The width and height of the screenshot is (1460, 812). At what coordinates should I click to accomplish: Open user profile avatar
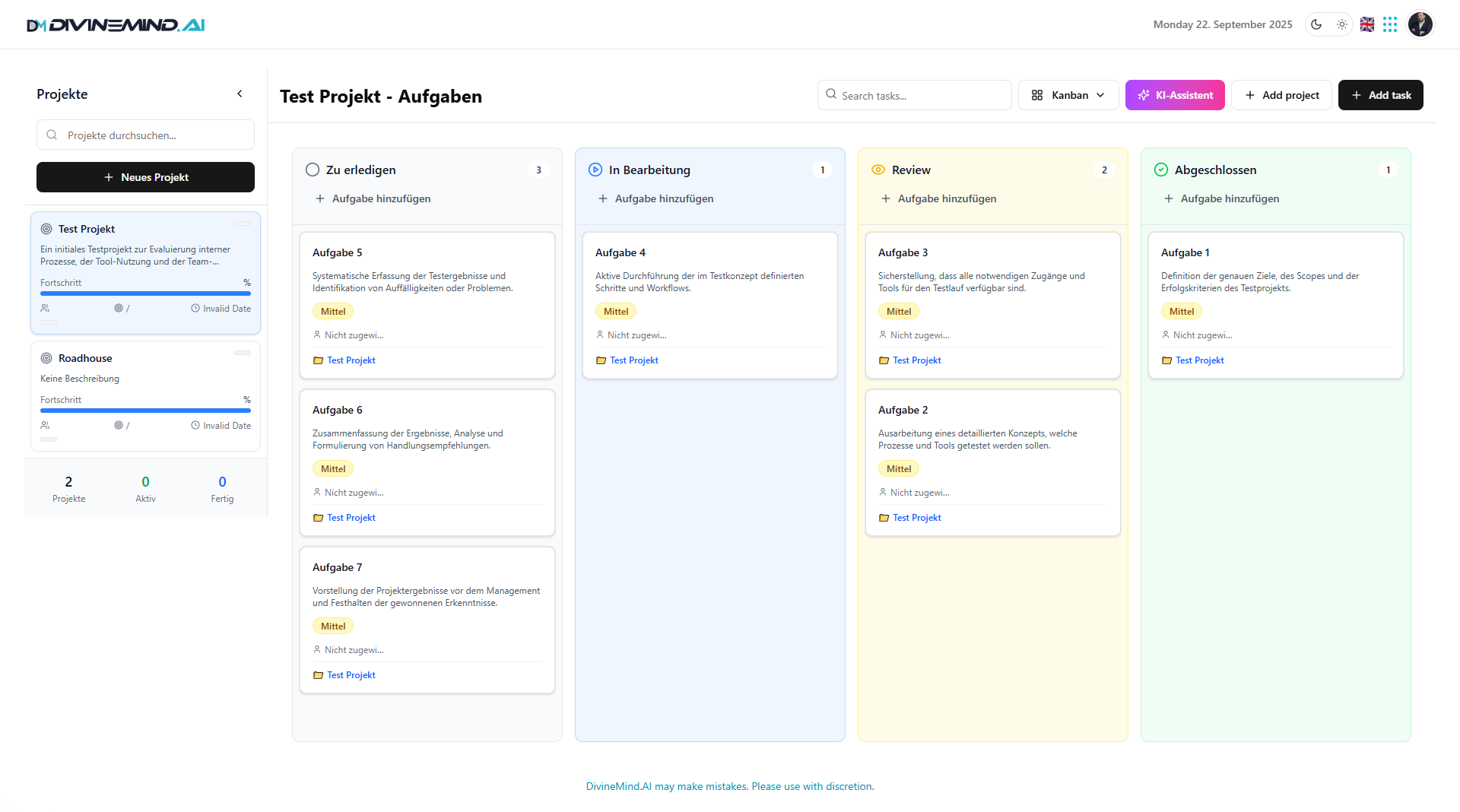1420,24
